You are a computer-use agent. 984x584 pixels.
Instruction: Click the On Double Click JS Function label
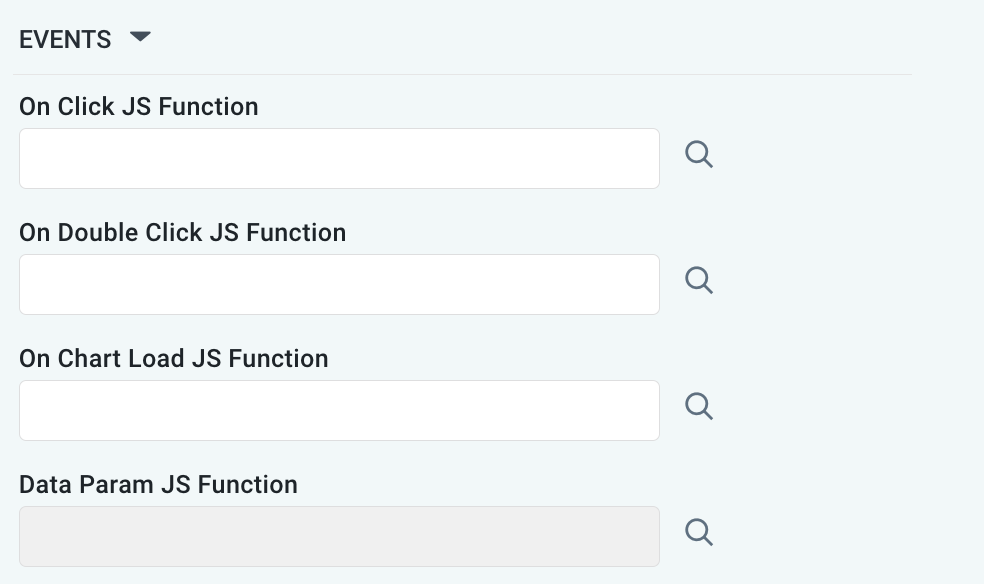[x=183, y=233]
